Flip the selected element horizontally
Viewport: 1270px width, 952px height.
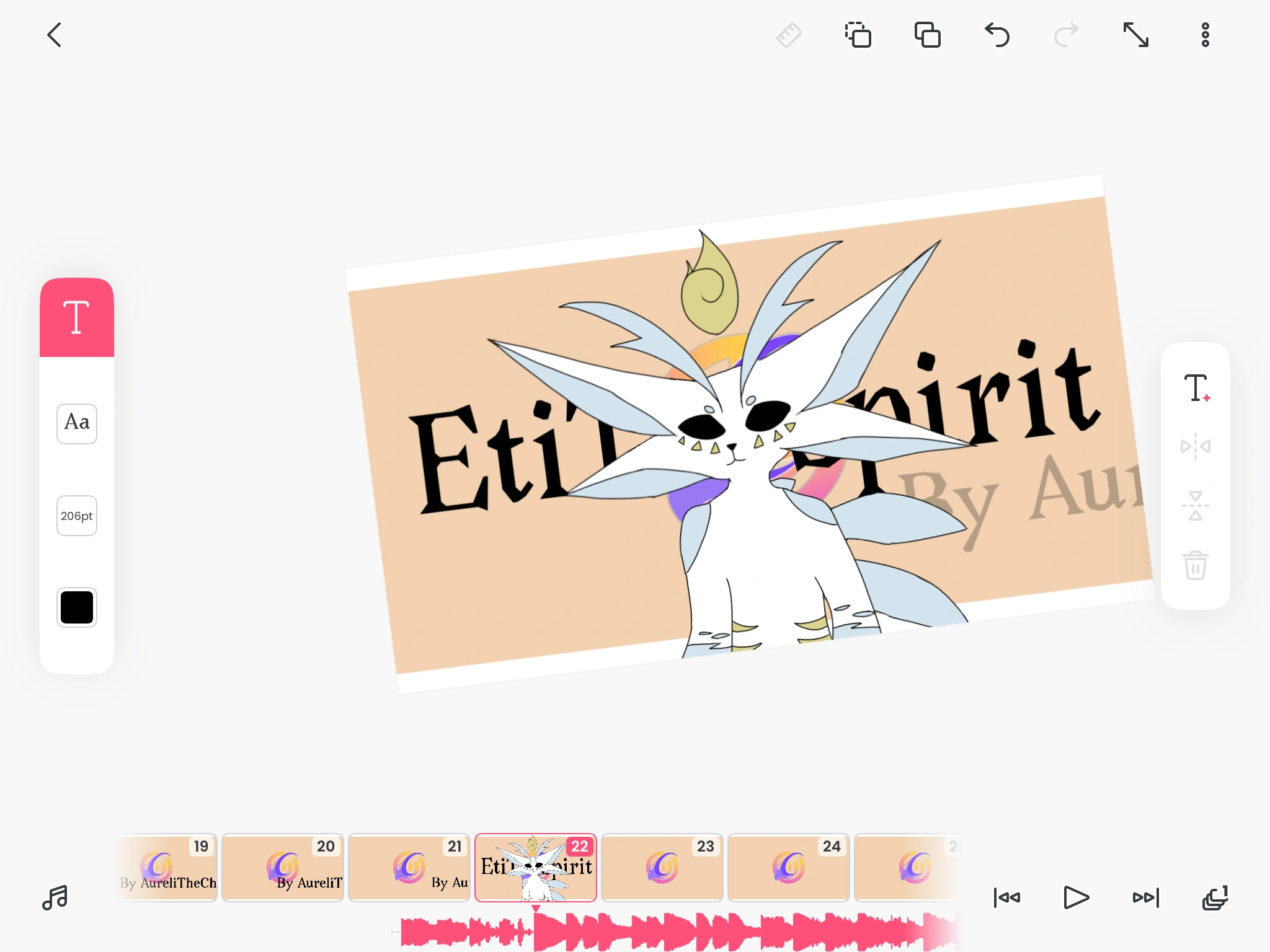pyautogui.click(x=1196, y=446)
